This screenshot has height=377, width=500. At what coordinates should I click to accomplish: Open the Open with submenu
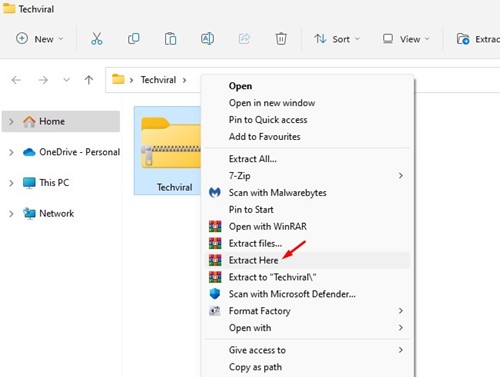(x=307, y=328)
